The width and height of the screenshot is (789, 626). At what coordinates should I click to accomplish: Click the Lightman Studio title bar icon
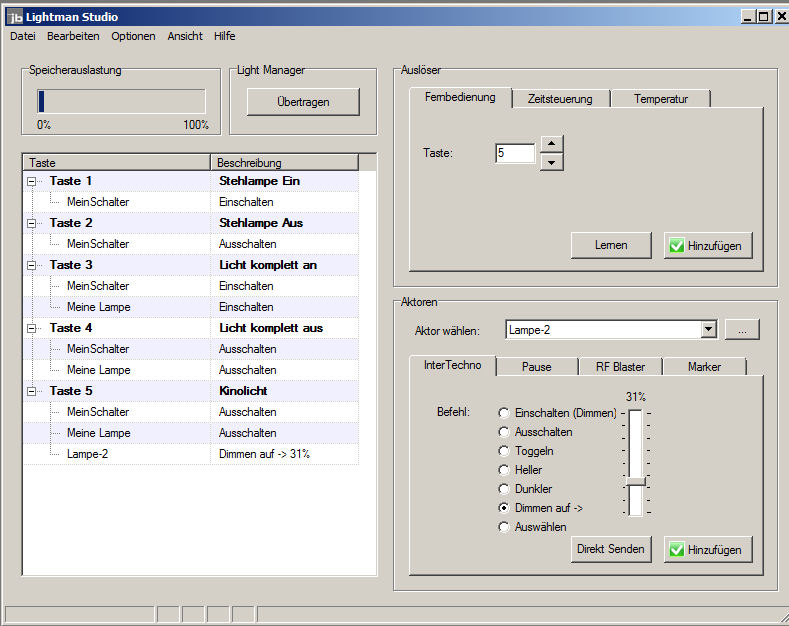coord(14,16)
